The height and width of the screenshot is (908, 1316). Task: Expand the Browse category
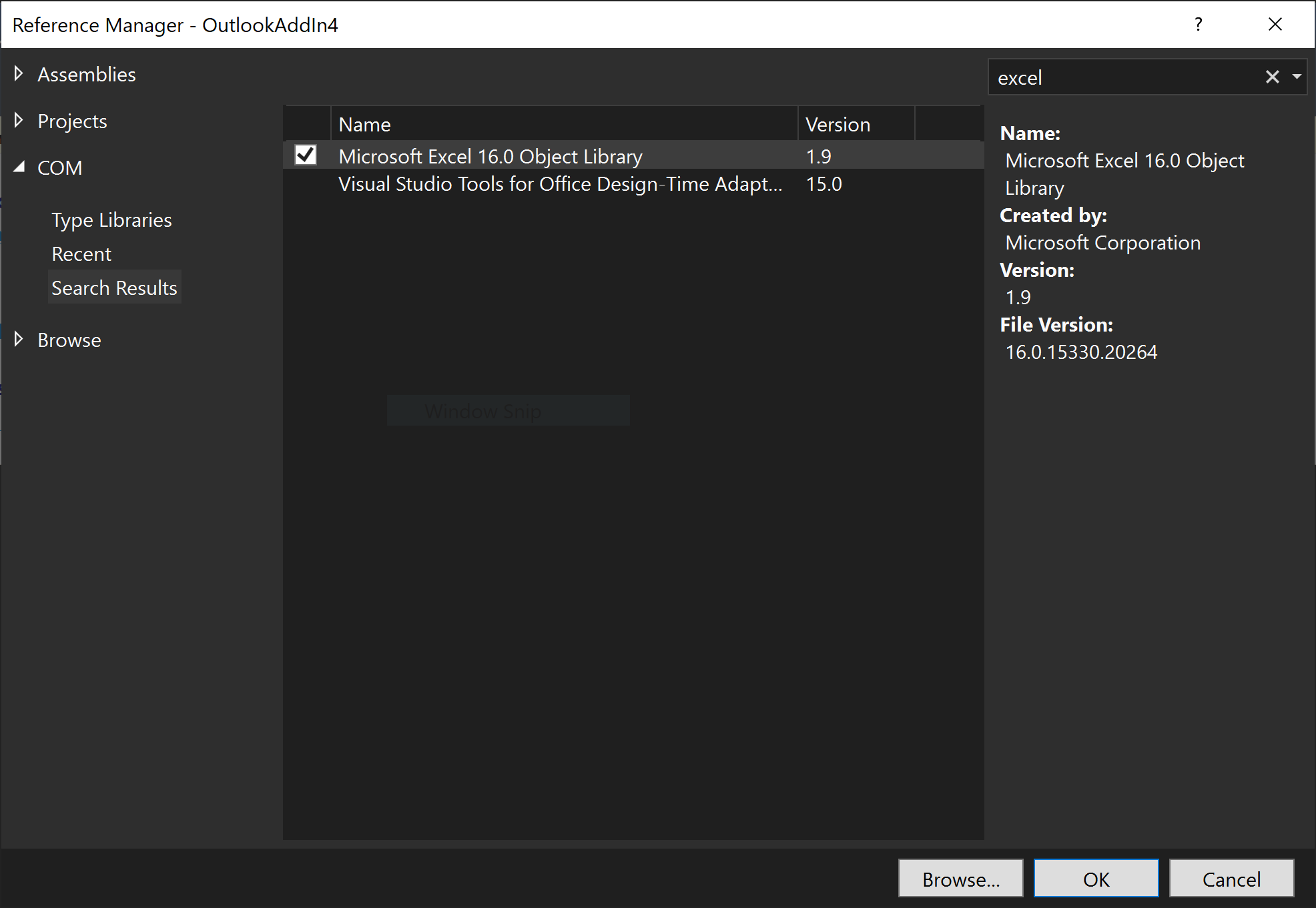tap(19, 339)
